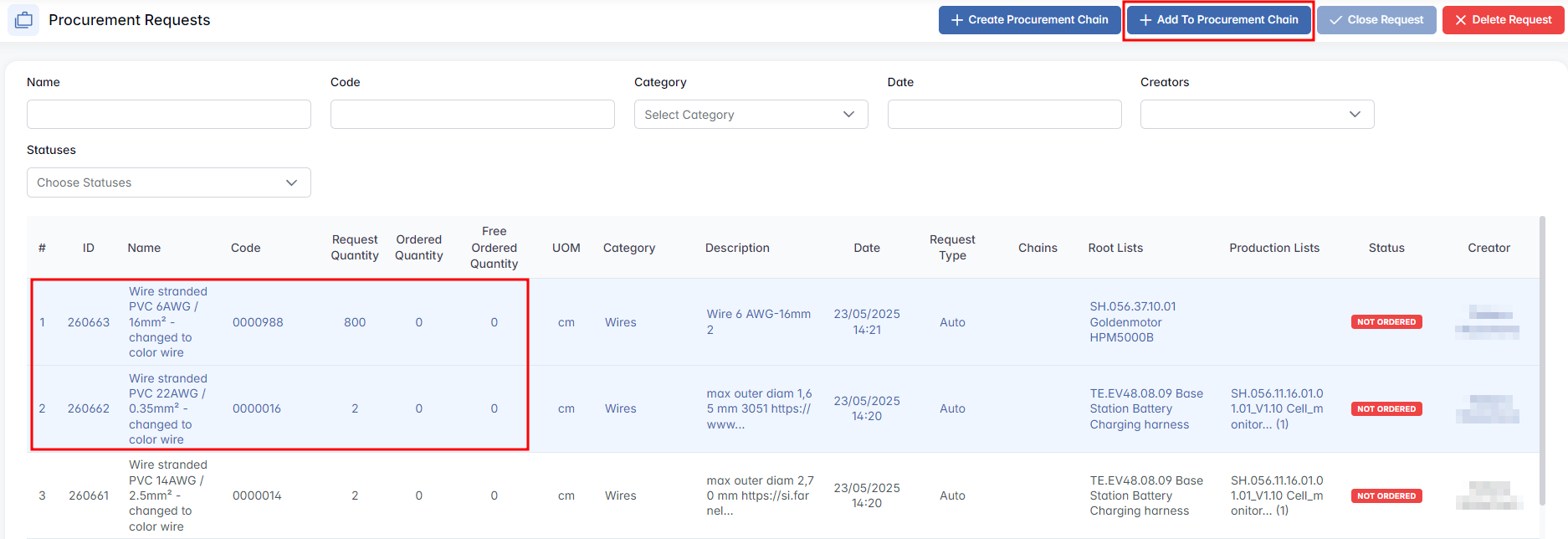Open the Wire stranded PVC 6AWG link
This screenshot has height=539, width=1568.
click(x=167, y=322)
